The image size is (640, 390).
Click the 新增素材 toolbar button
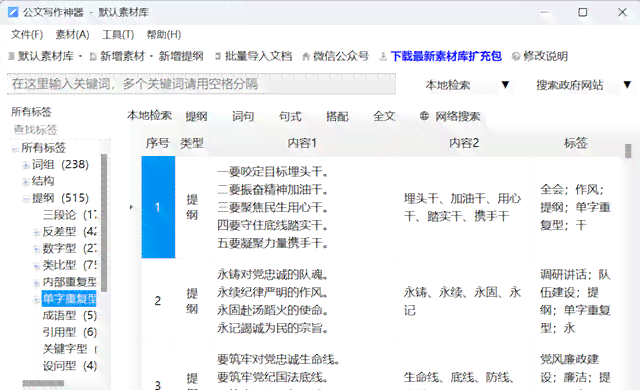pyautogui.click(x=118, y=56)
